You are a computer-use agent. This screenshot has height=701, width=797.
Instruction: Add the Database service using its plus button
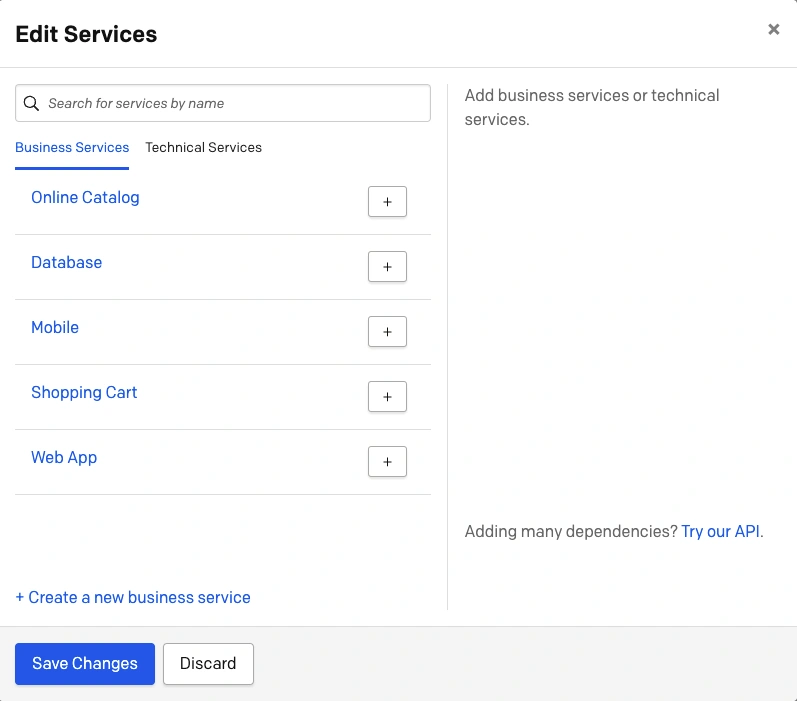click(x=387, y=267)
